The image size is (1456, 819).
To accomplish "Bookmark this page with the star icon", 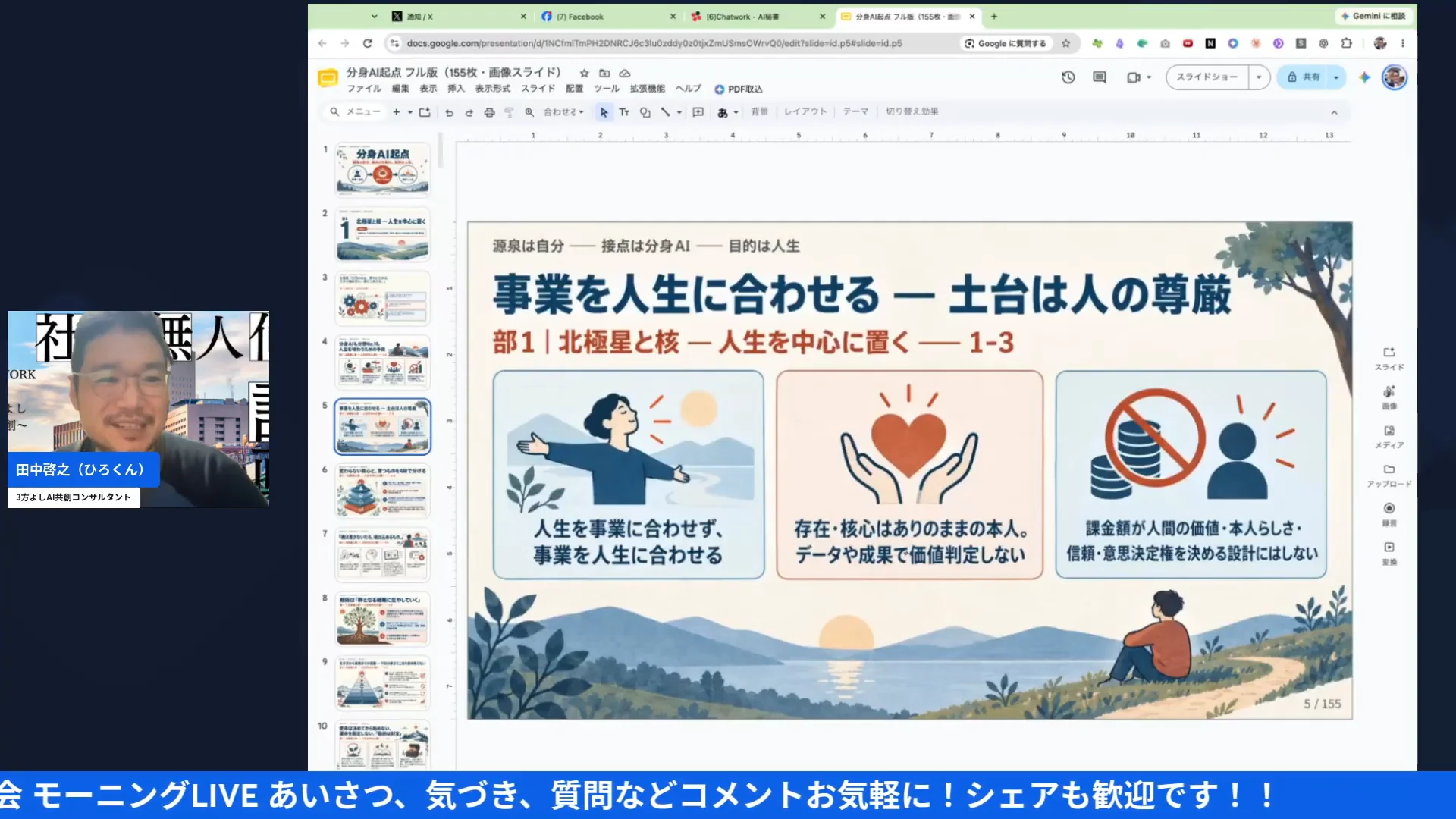I will (1065, 43).
